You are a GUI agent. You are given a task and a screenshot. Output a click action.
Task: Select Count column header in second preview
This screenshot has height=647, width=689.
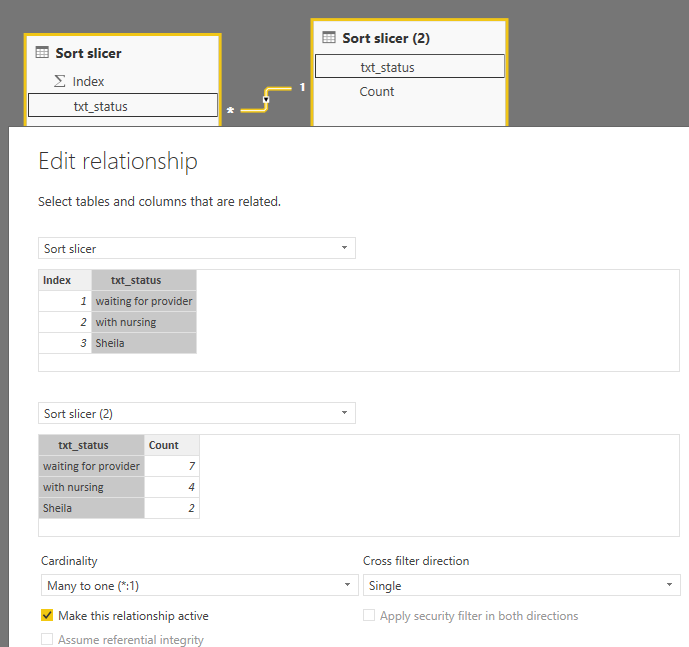(172, 445)
